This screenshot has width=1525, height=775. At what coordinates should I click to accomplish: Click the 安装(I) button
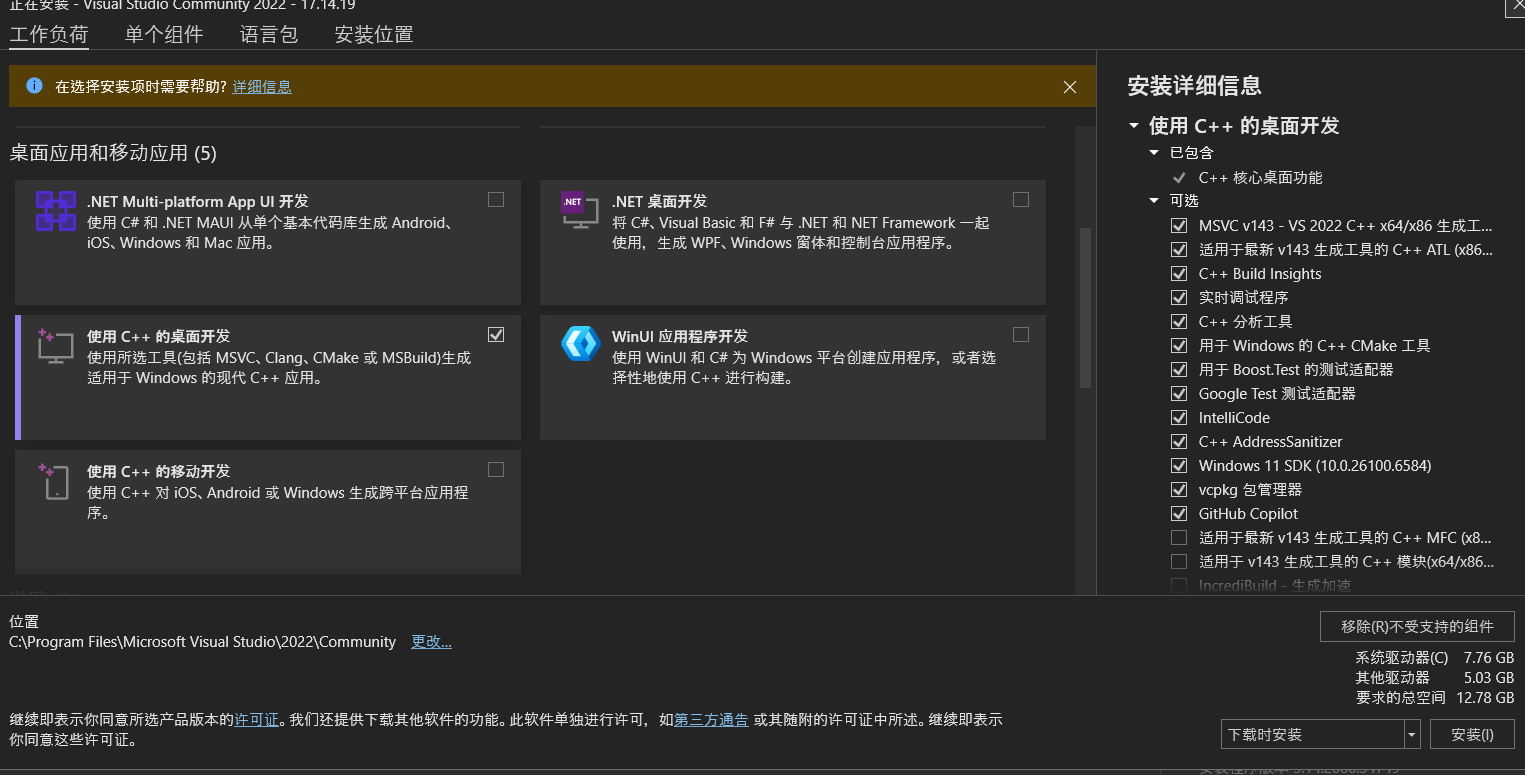(x=1472, y=735)
